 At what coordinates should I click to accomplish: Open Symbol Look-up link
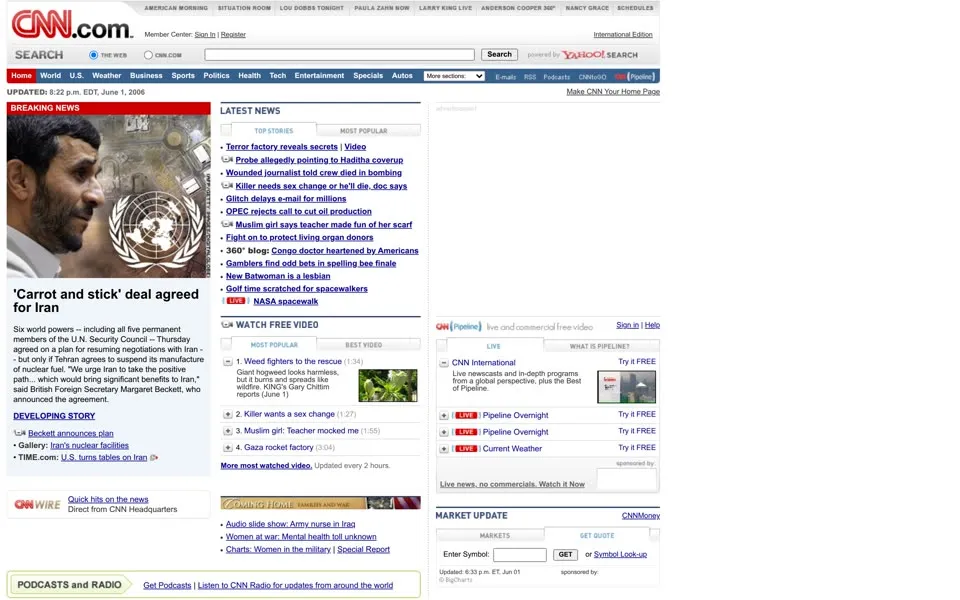tap(620, 554)
